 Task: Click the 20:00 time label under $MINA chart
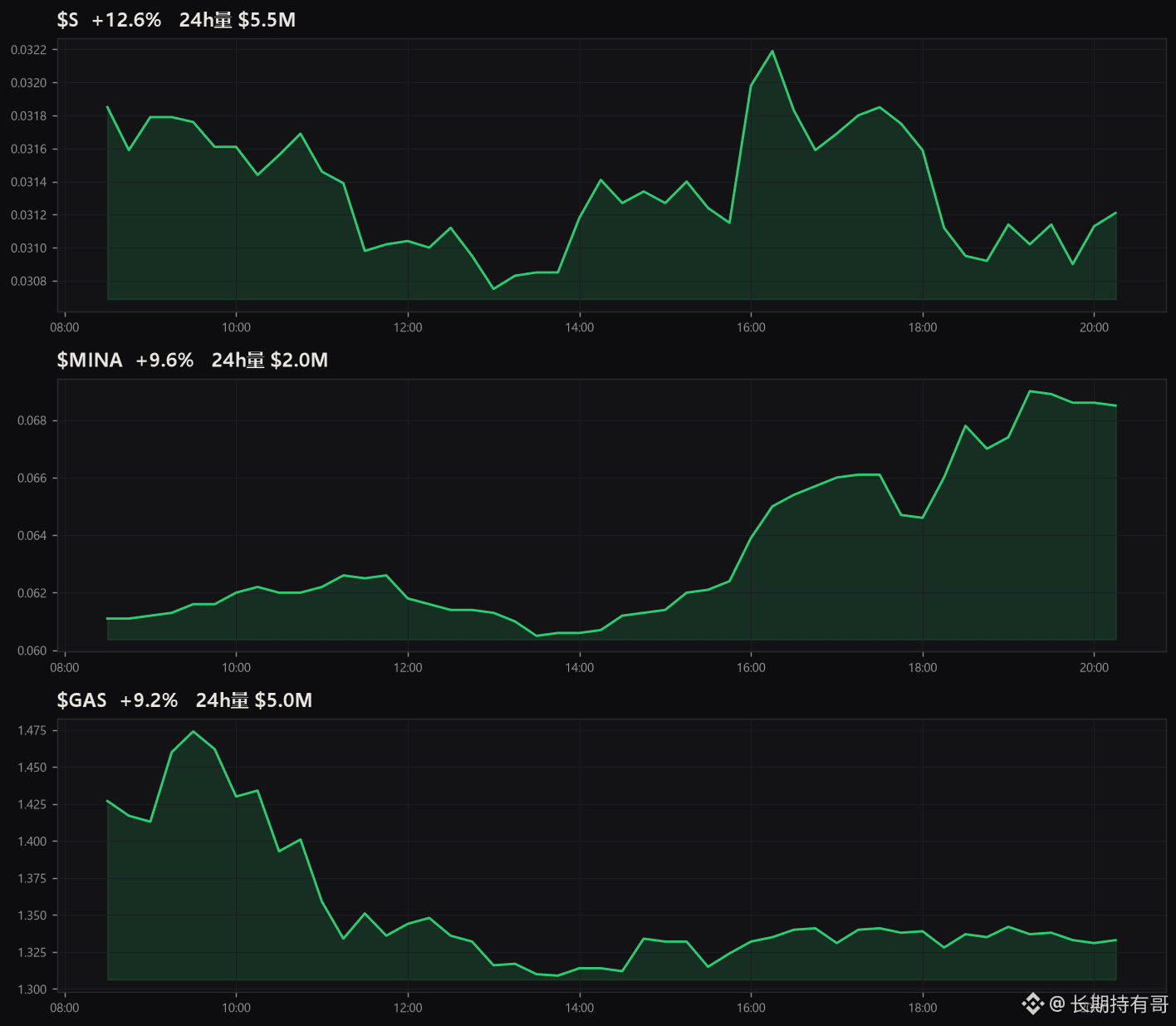[x=1094, y=667]
